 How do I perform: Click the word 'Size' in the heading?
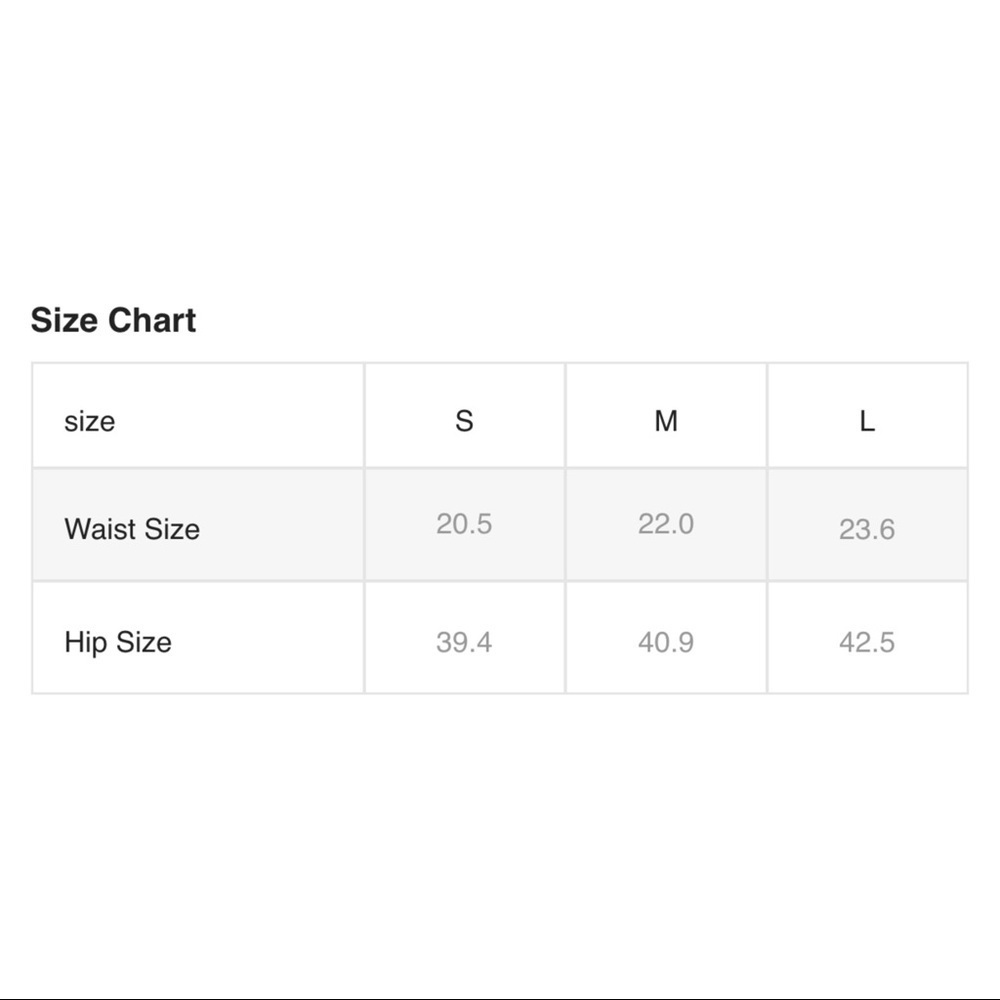tap(64, 320)
